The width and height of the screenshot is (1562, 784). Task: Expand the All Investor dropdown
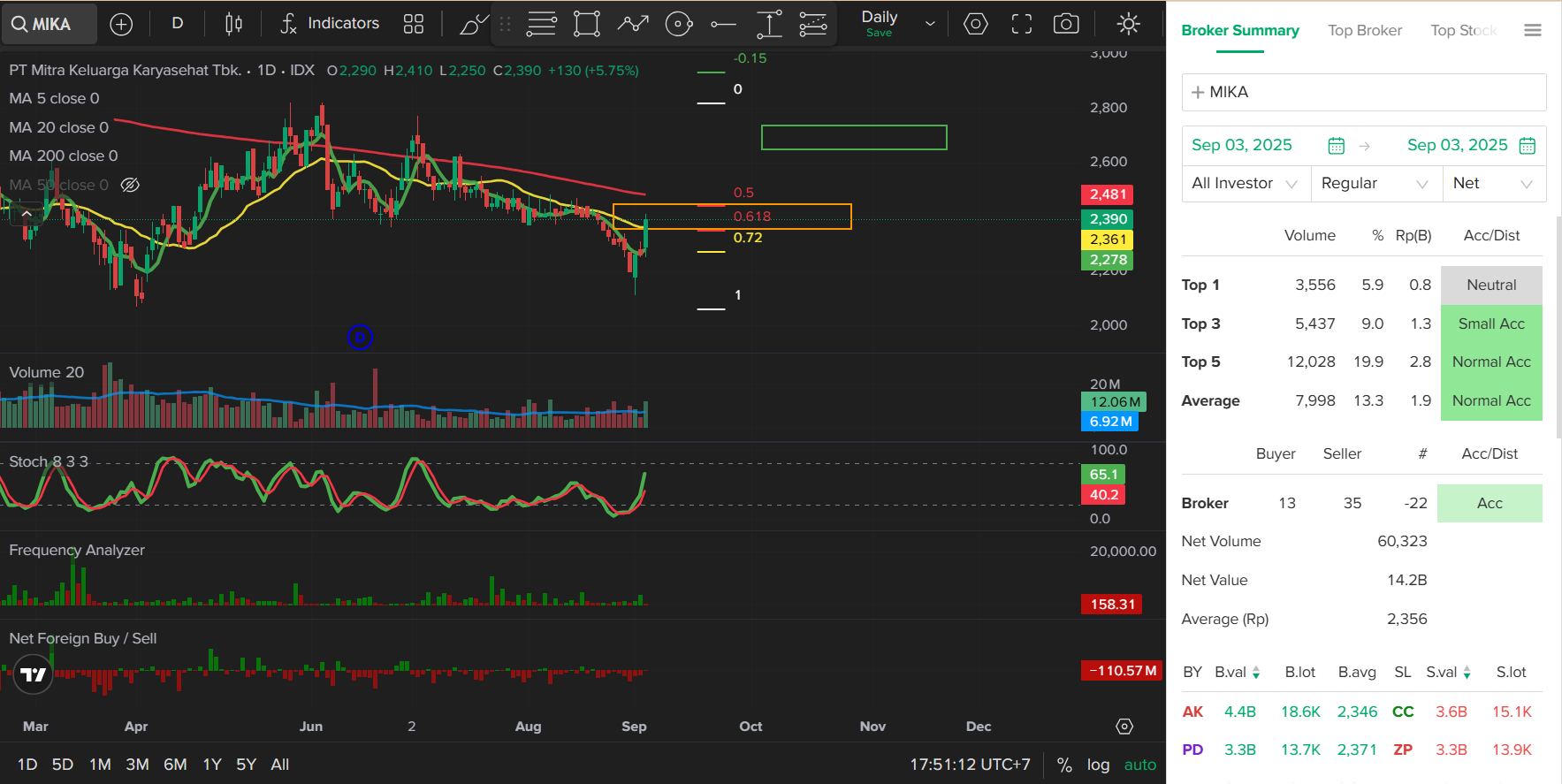[1246, 183]
